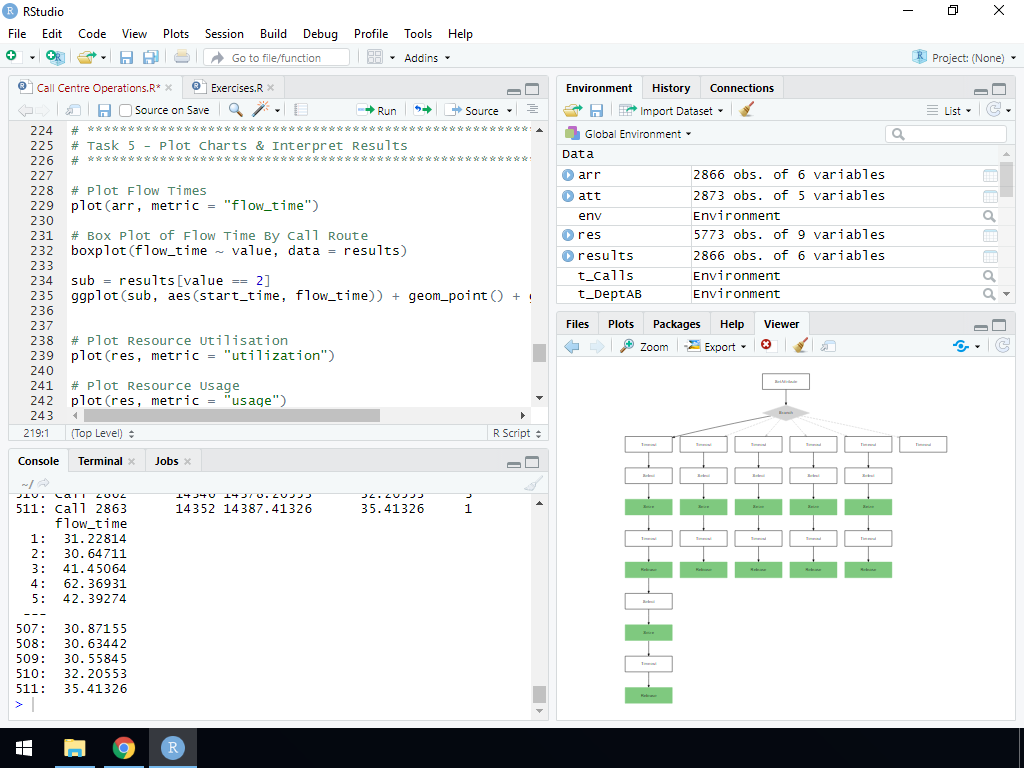Image resolution: width=1024 pixels, height=768 pixels.
Task: Open the code tools magic wand
Action: [x=261, y=110]
